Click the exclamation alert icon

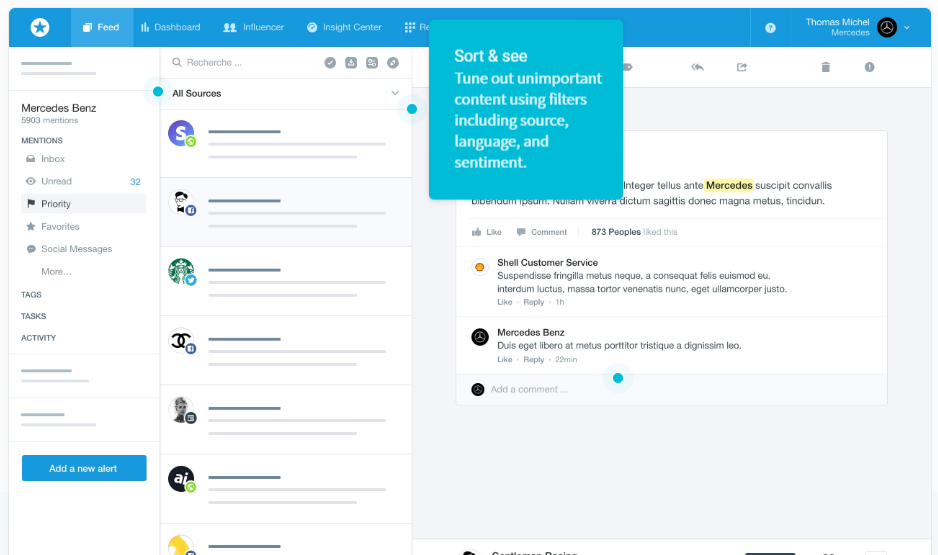869,67
